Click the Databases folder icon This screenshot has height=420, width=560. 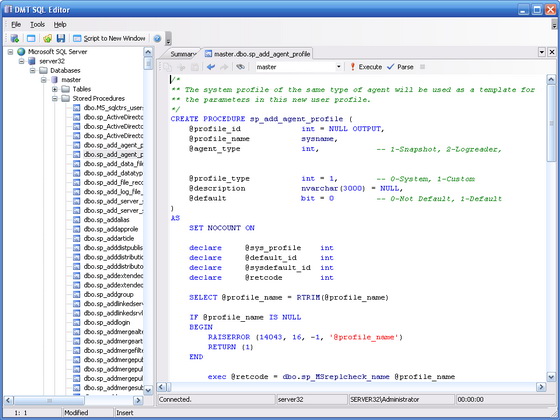[x=43, y=70]
